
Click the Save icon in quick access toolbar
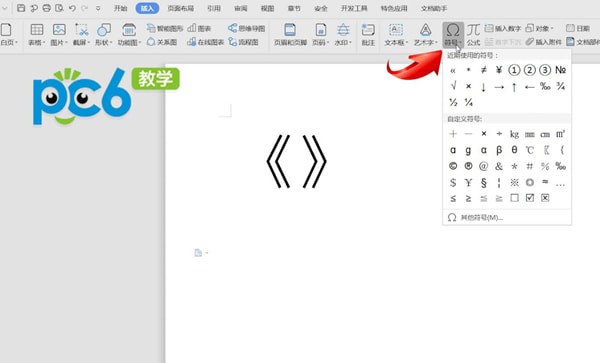[x=21, y=8]
